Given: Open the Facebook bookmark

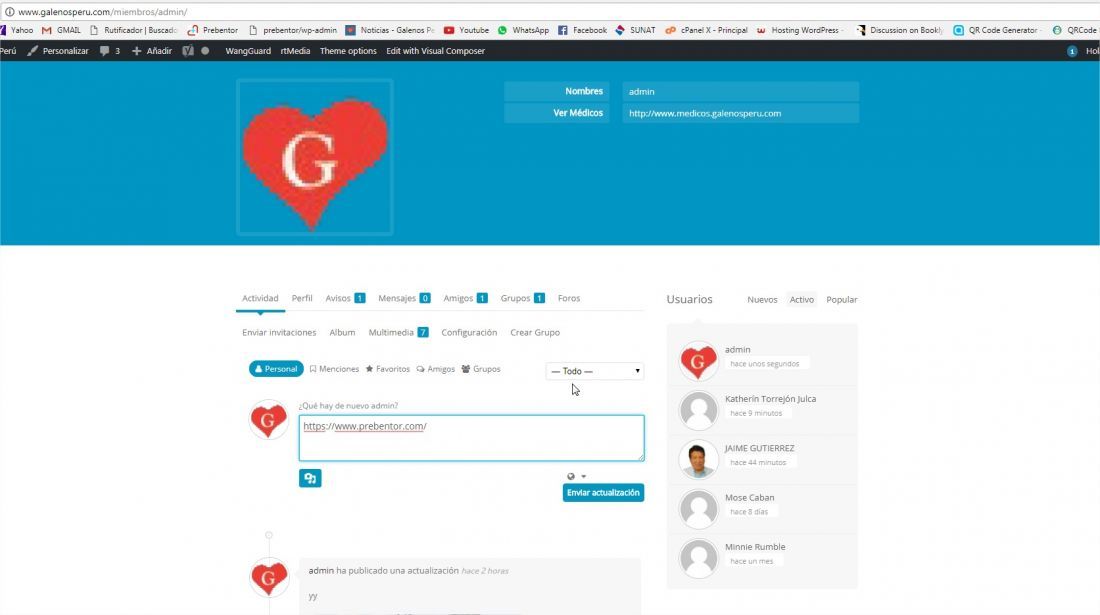Looking at the screenshot, I should [582, 30].
